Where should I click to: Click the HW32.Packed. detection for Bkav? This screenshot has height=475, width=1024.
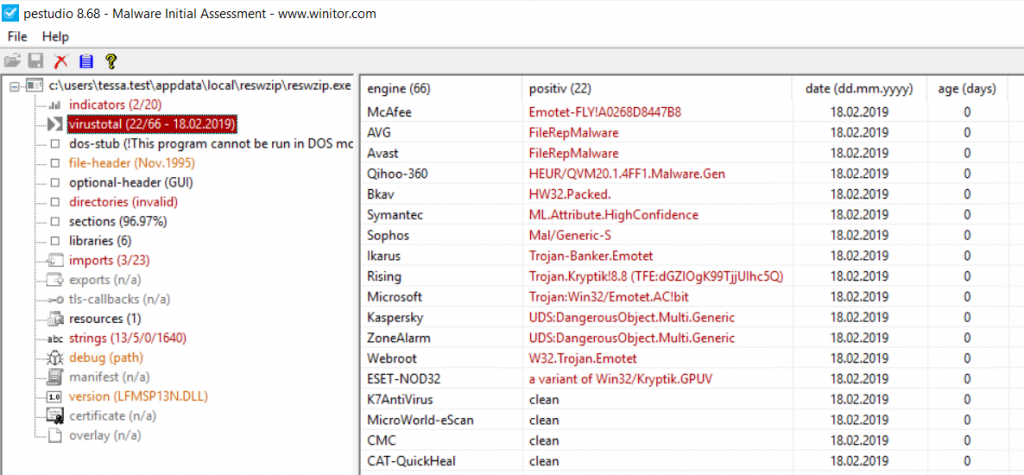(569, 194)
